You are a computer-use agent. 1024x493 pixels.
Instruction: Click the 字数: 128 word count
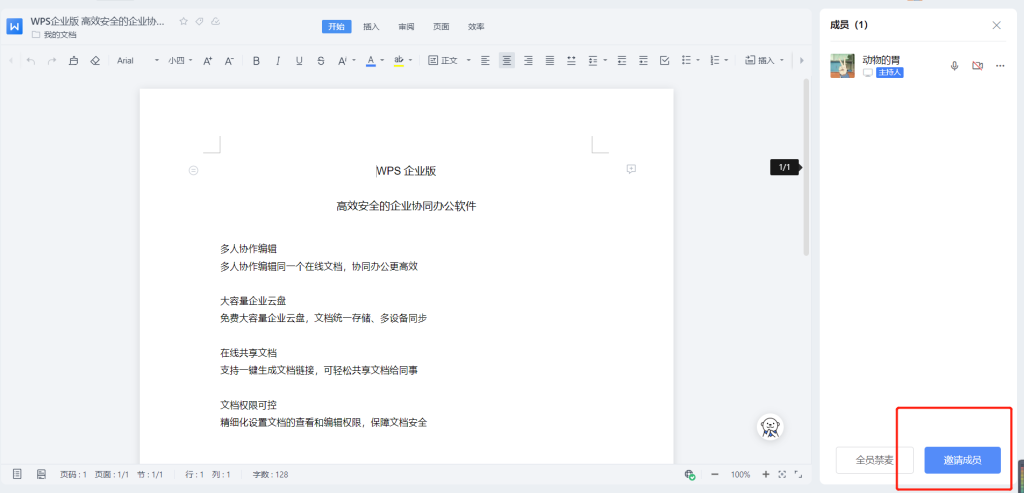pos(270,475)
